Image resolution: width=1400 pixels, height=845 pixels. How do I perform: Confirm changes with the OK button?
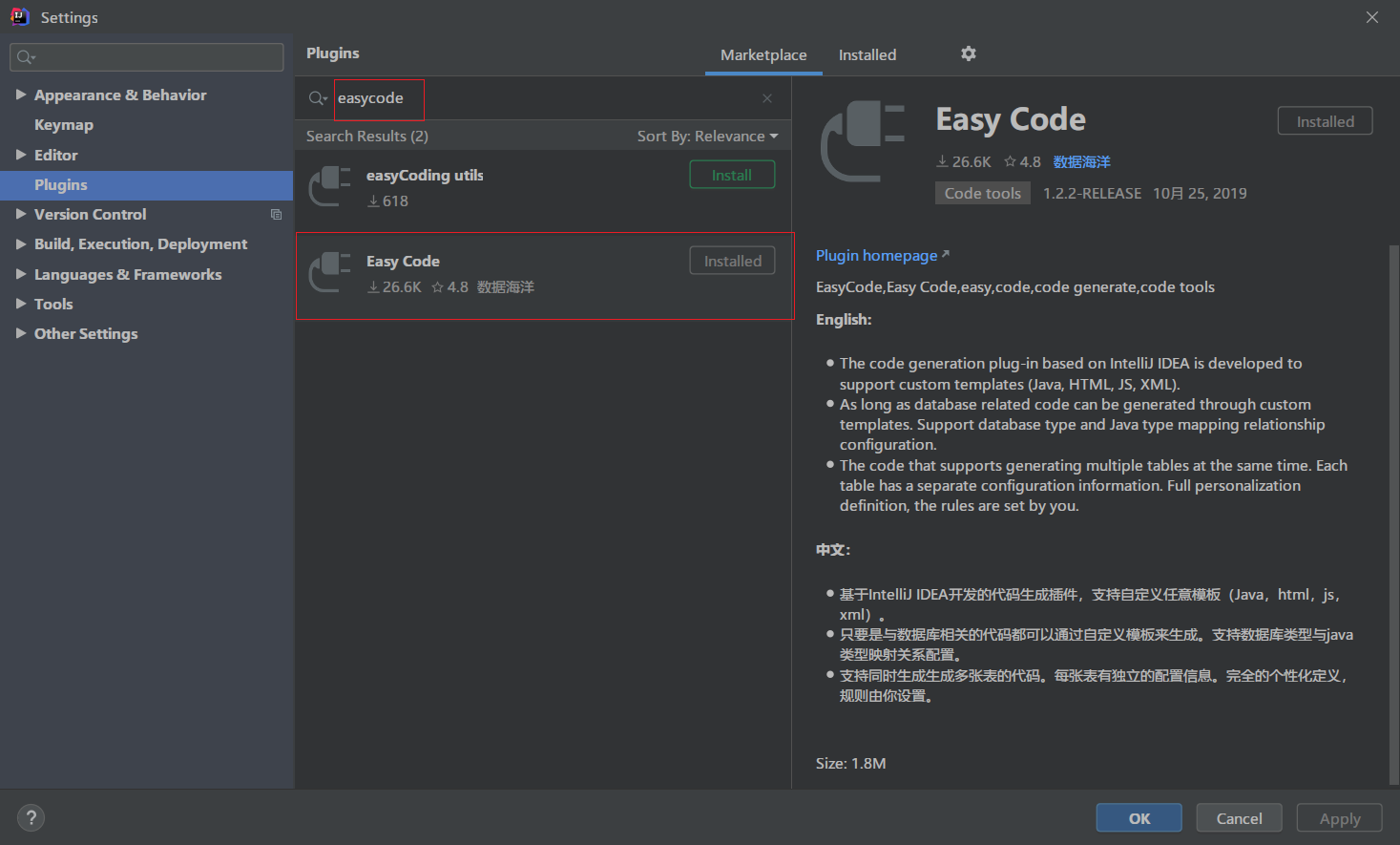point(1139,817)
